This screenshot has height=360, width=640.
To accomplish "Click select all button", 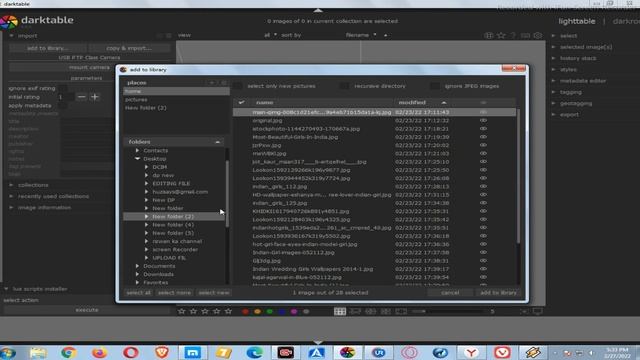I will coord(138,293).
